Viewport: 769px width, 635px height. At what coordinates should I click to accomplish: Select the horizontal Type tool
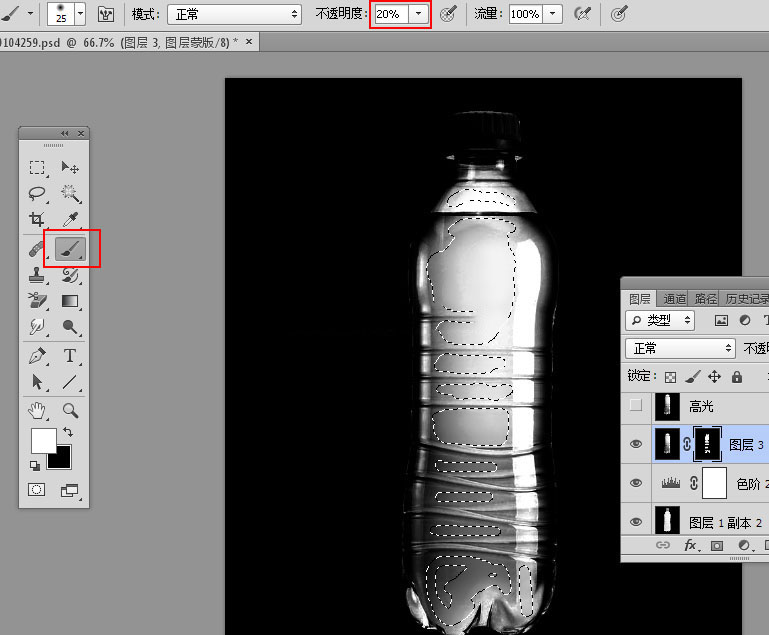[x=70, y=356]
